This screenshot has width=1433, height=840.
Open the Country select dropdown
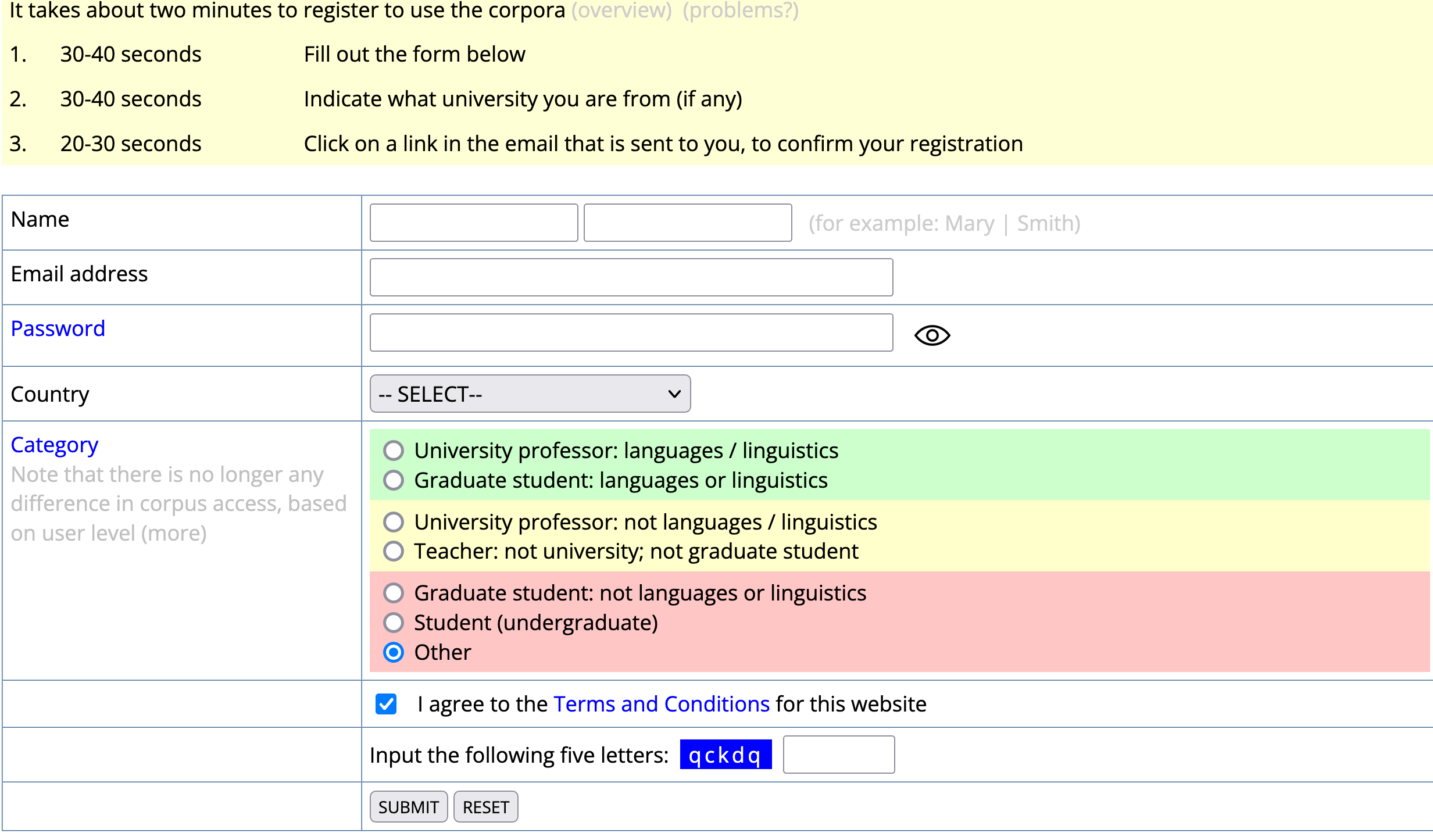530,394
